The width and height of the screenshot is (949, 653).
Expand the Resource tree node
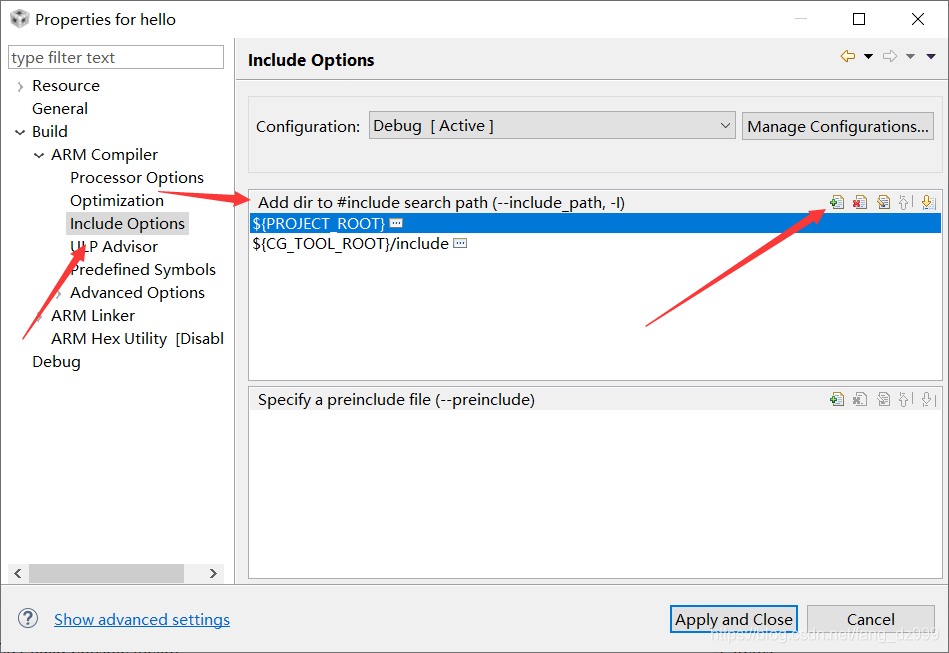pos(20,87)
